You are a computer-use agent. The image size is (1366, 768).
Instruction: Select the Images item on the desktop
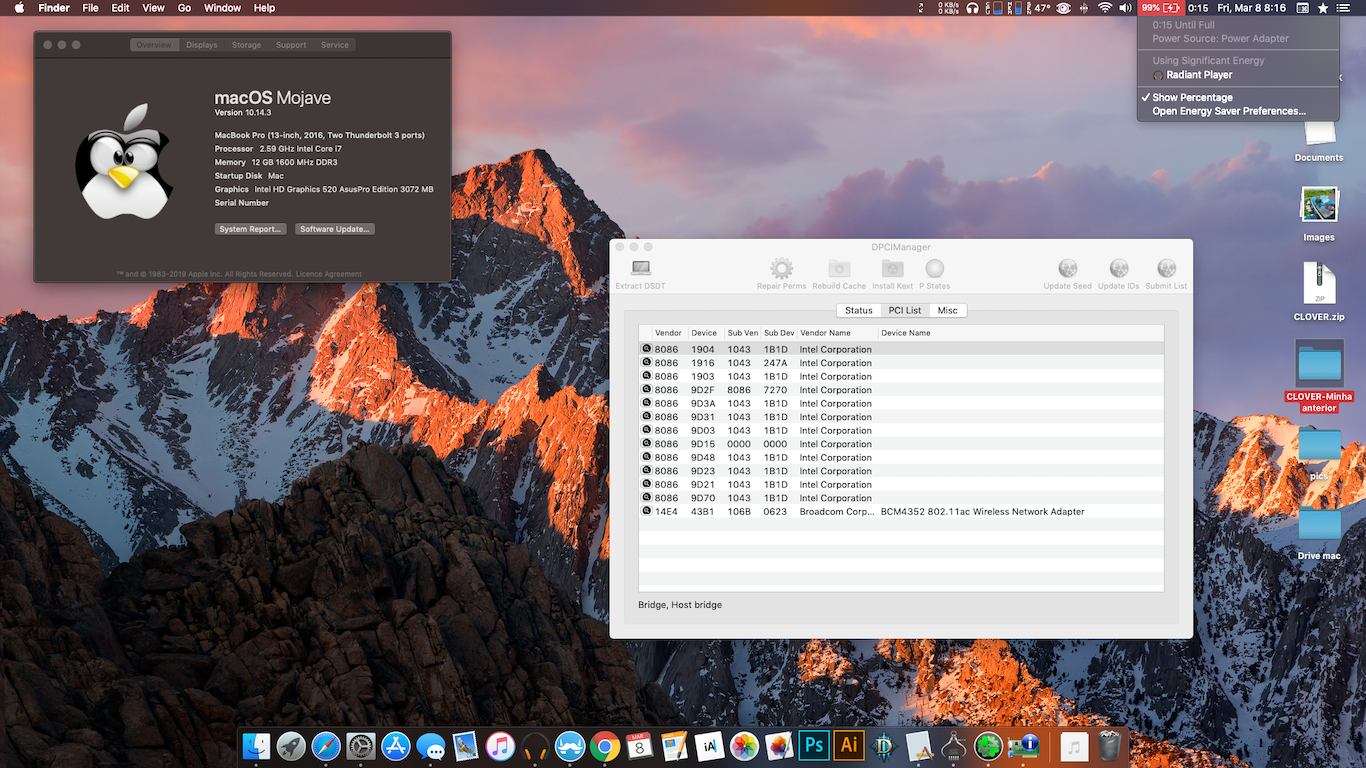pos(1319,214)
